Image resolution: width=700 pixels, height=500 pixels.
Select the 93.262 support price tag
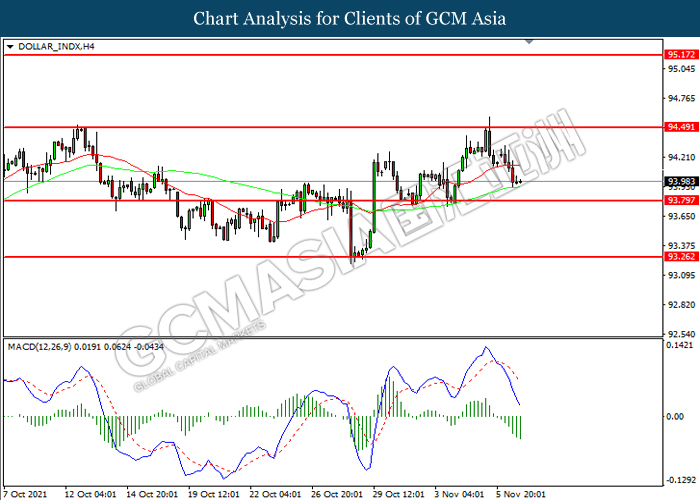[x=680, y=257]
